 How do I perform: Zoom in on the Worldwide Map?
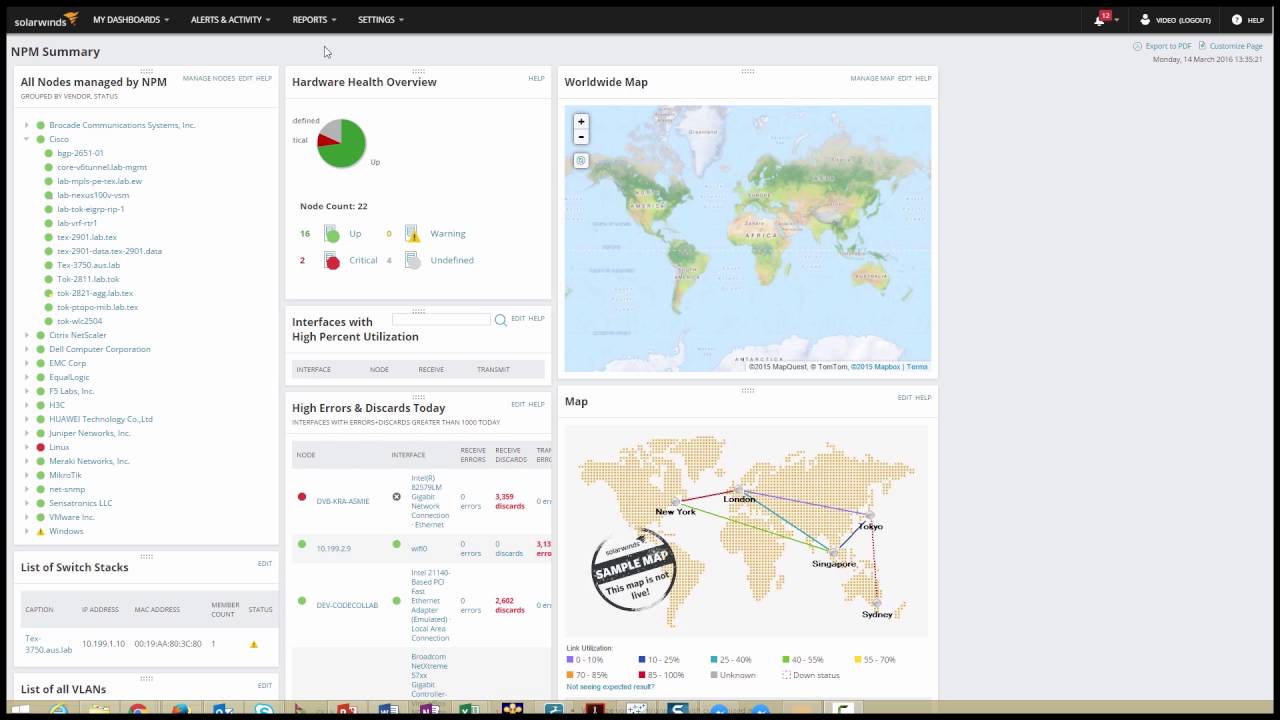point(581,121)
